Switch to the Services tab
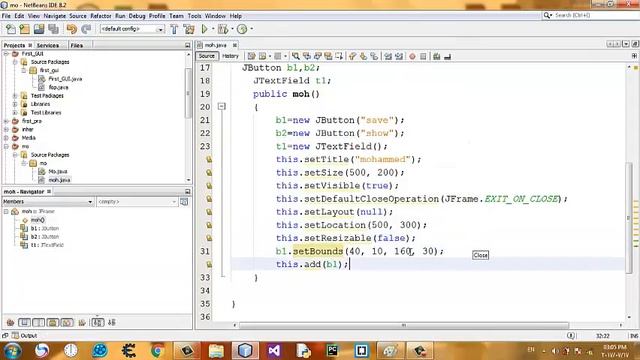The height and width of the screenshot is (360, 640). 48,45
